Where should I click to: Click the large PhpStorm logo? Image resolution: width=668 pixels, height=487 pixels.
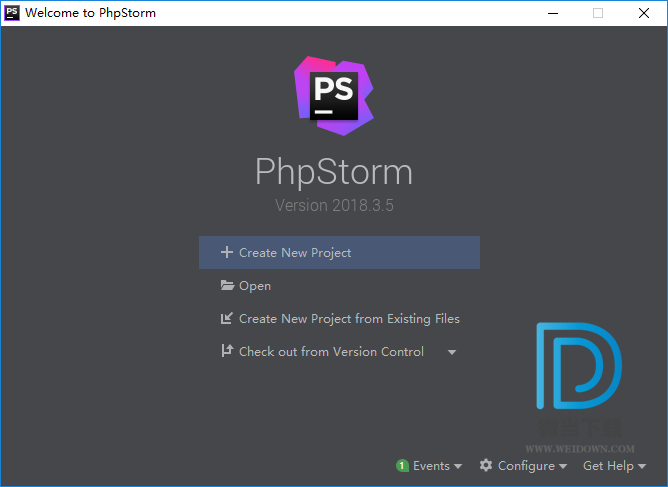333,96
